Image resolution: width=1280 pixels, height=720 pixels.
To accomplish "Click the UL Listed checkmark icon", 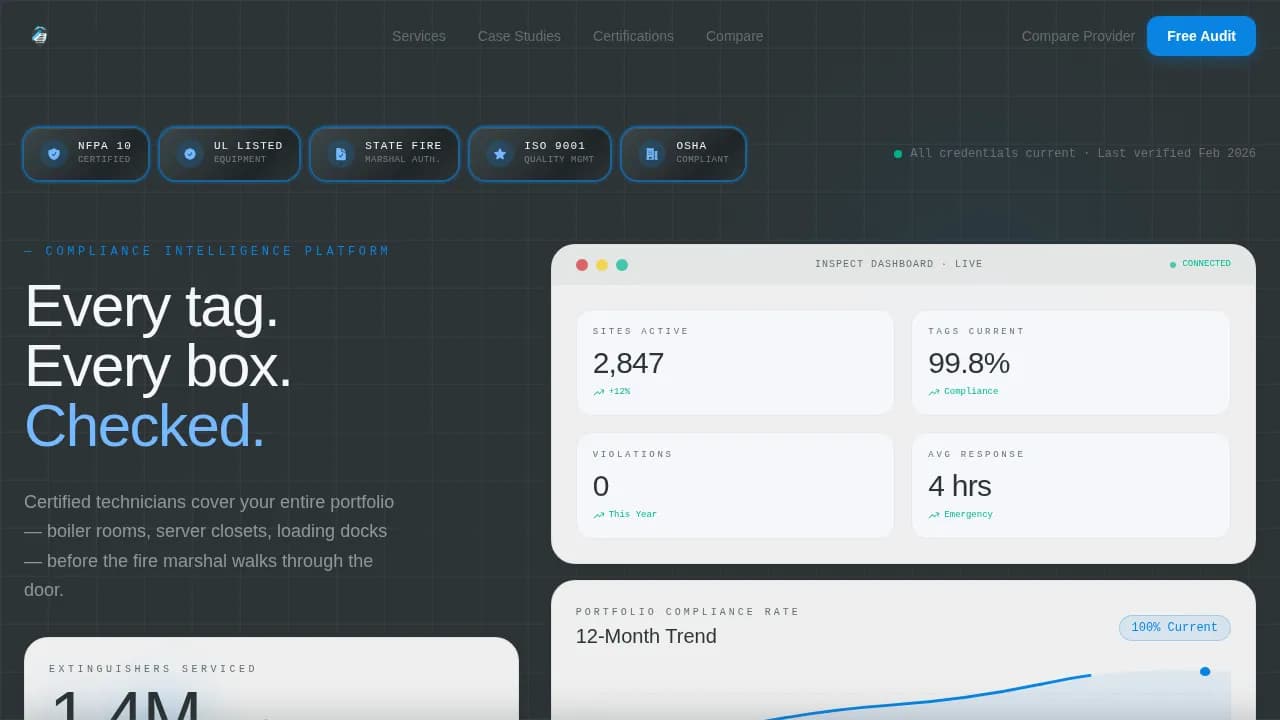I will click(x=190, y=154).
